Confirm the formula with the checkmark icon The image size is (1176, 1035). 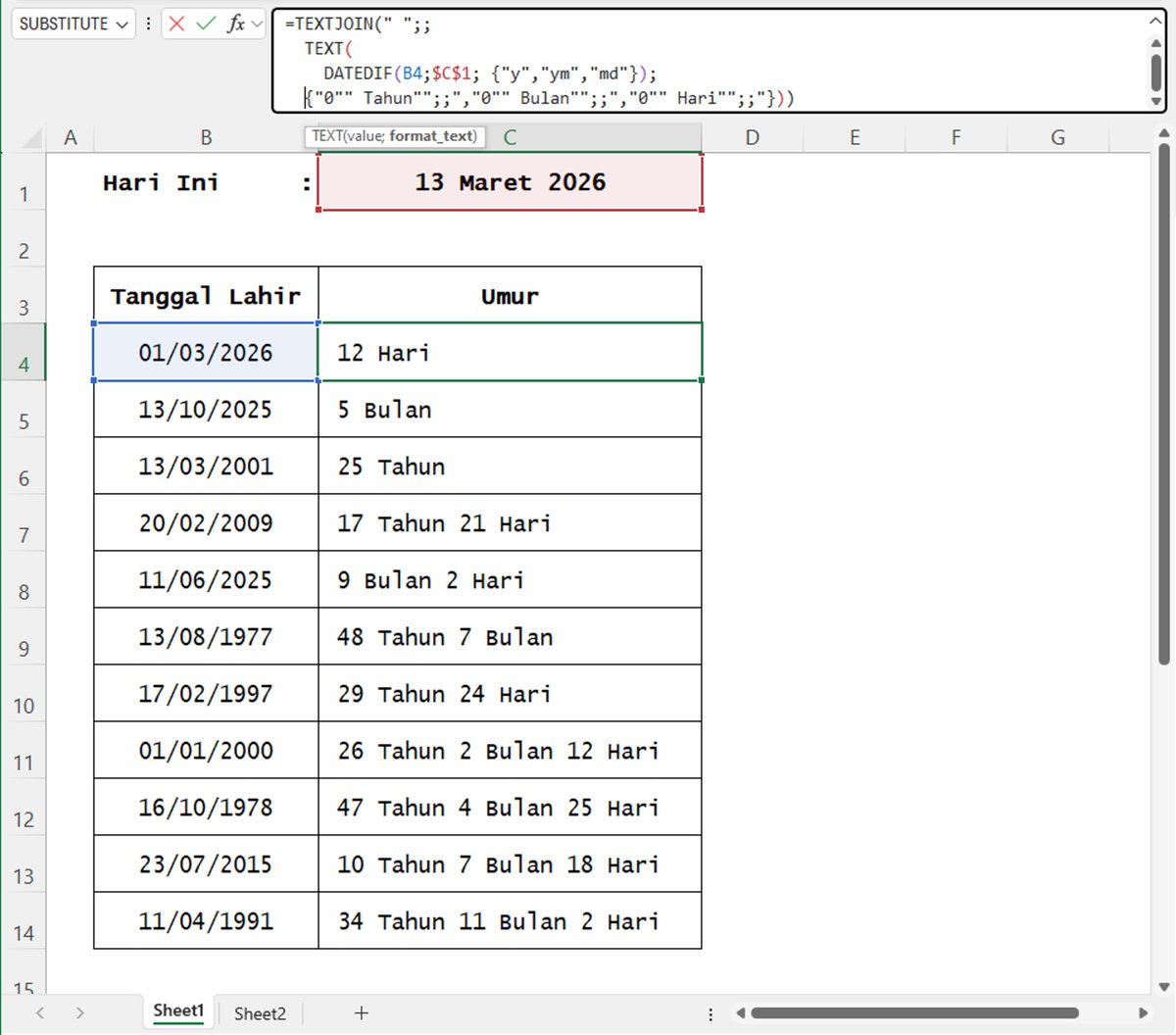coord(206,24)
